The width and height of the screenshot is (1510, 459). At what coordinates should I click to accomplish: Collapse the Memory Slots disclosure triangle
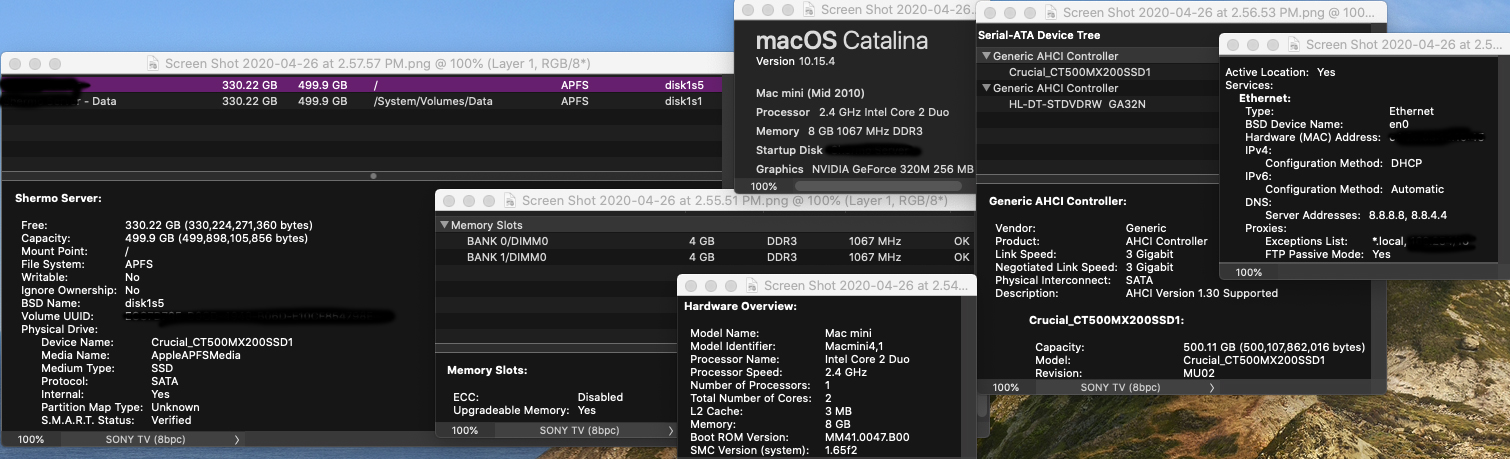pos(444,225)
